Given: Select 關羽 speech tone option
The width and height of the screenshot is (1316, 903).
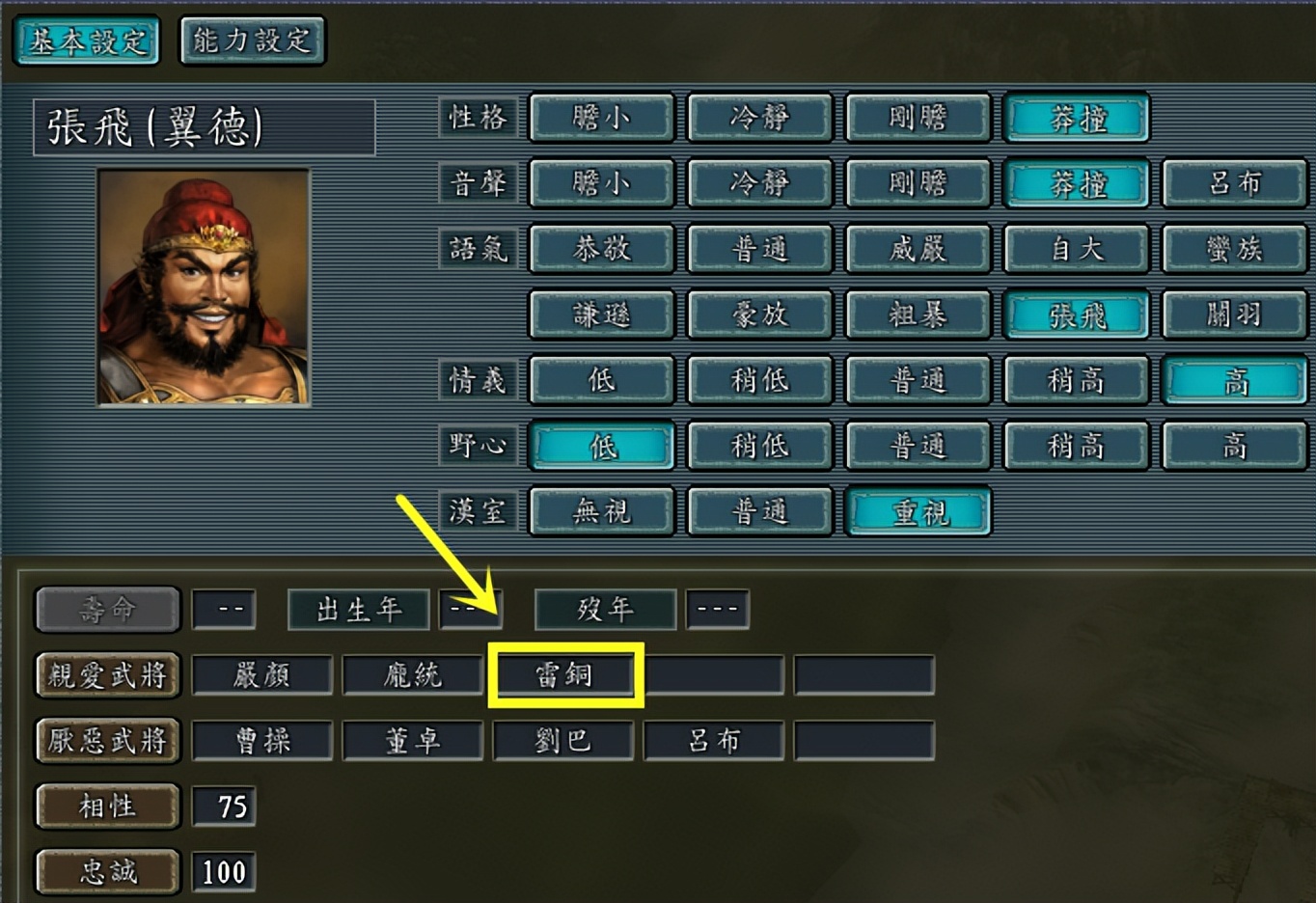Looking at the screenshot, I should [x=1235, y=315].
